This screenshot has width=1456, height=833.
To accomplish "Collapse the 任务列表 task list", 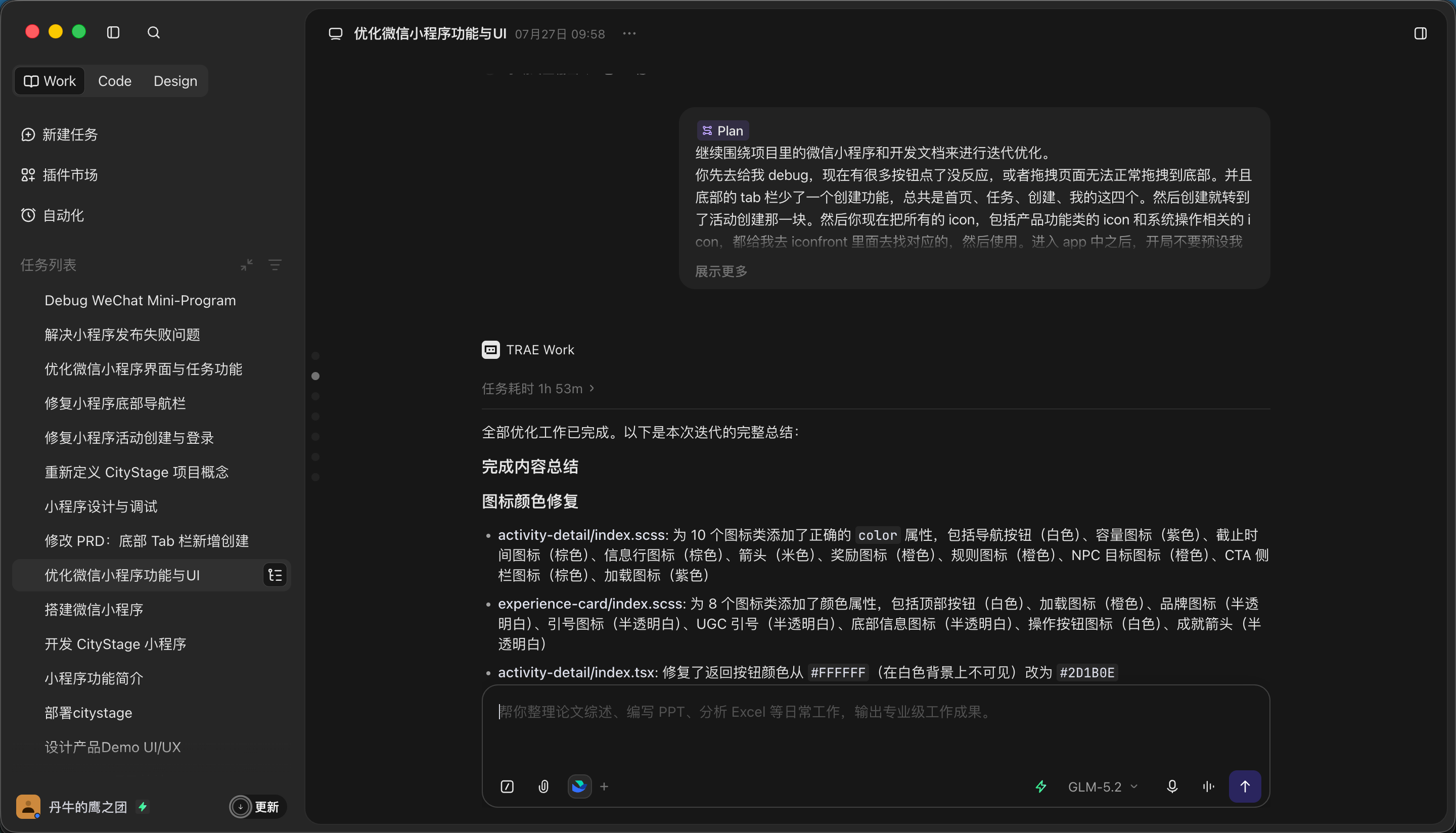I will [247, 265].
